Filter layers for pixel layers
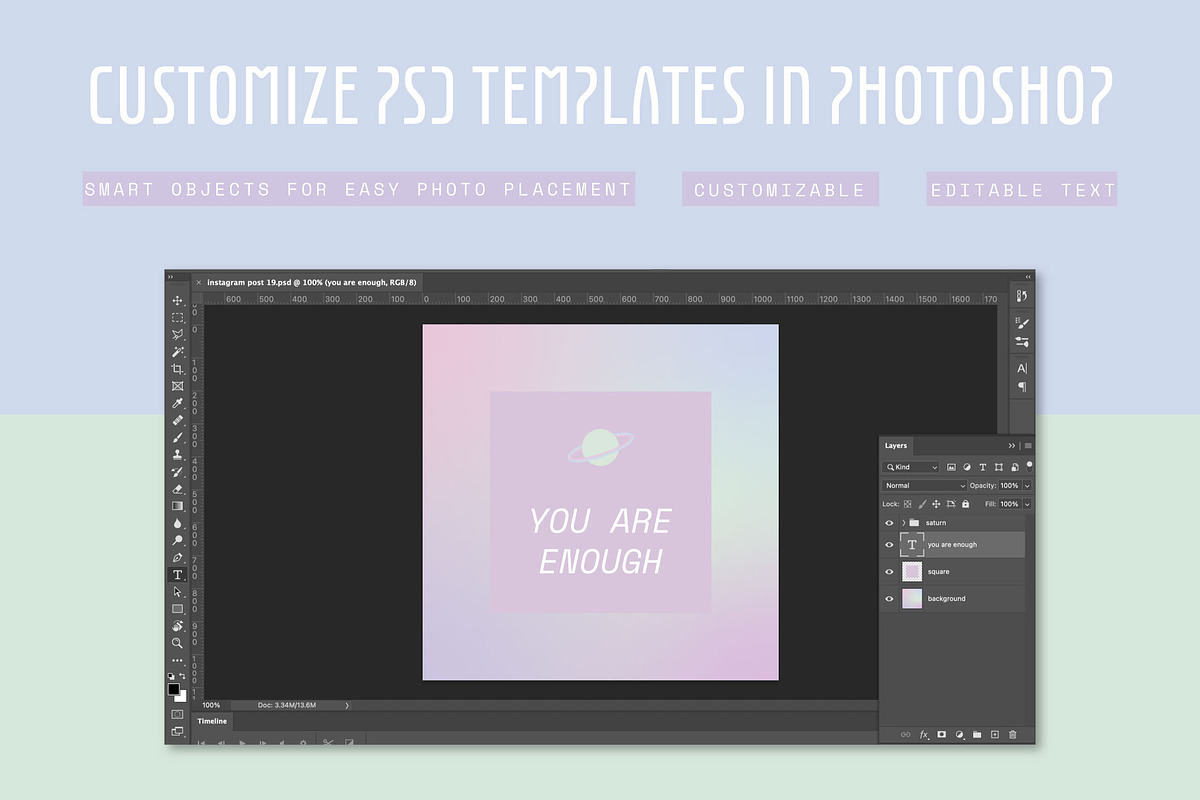This screenshot has height=800, width=1200. pos(951,467)
